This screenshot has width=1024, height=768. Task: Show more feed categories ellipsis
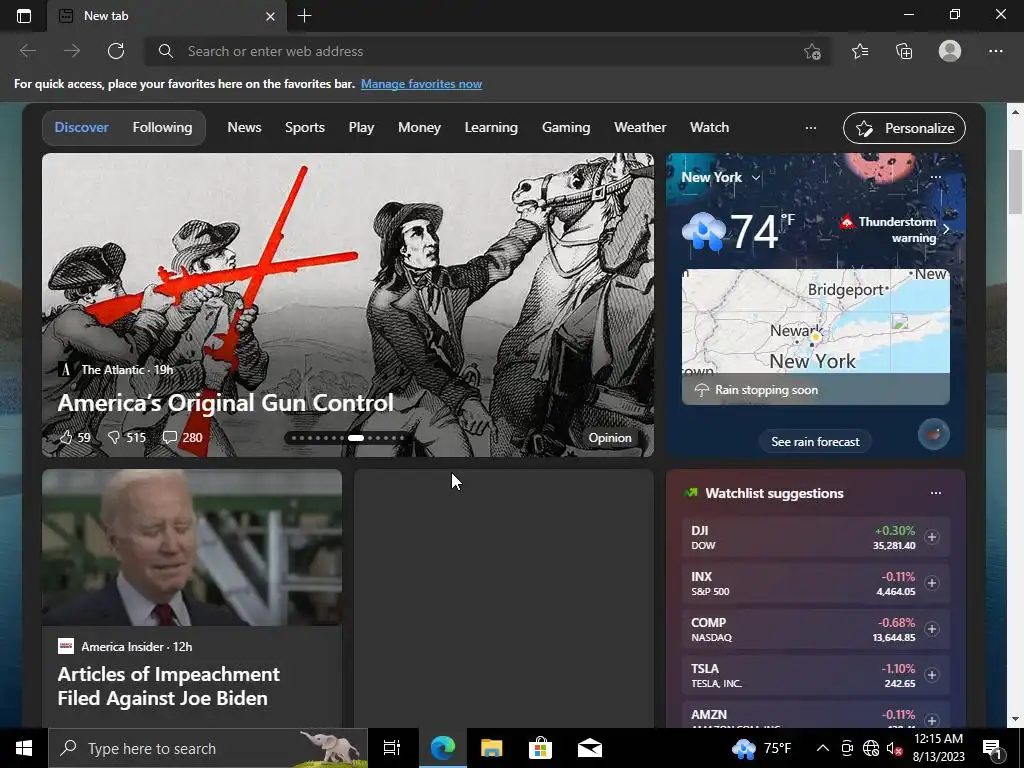[810, 128]
